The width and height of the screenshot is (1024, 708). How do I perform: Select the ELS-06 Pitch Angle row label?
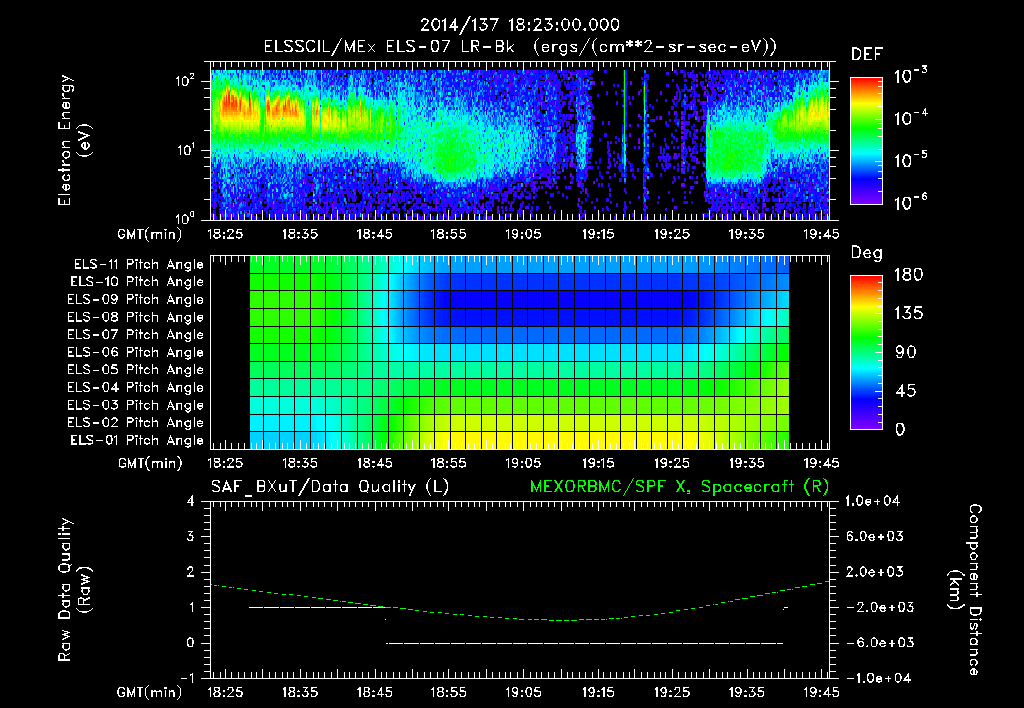(136, 353)
